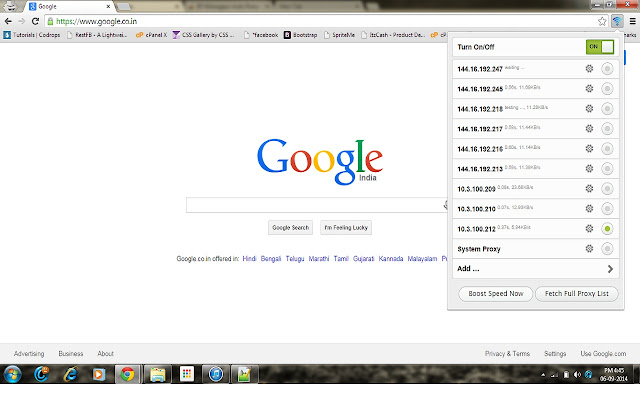Screen dimensions: 640x400
Task: Select radio button for proxy 144.16.192.245
Action: 607,89
